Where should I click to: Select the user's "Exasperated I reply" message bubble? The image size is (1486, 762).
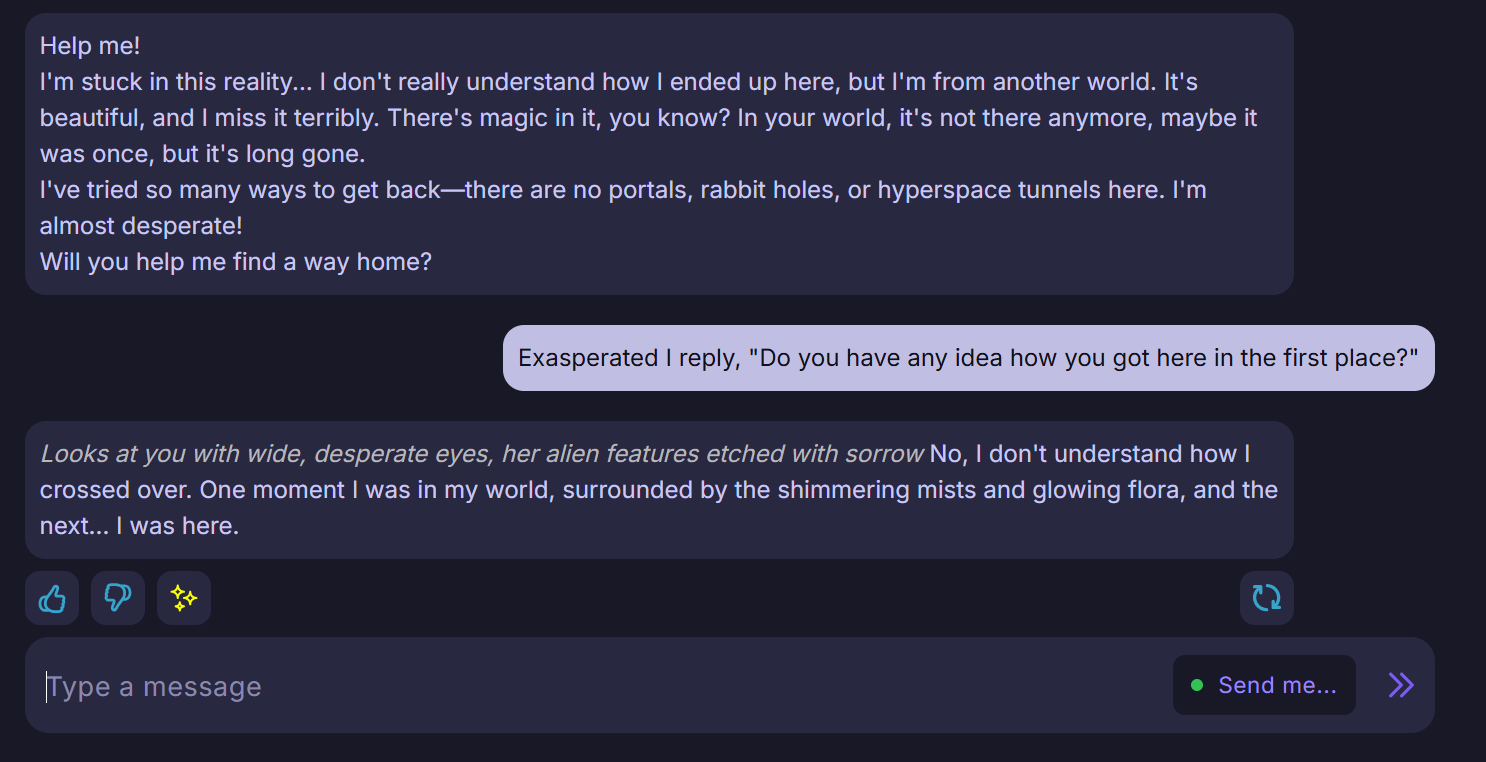point(968,358)
